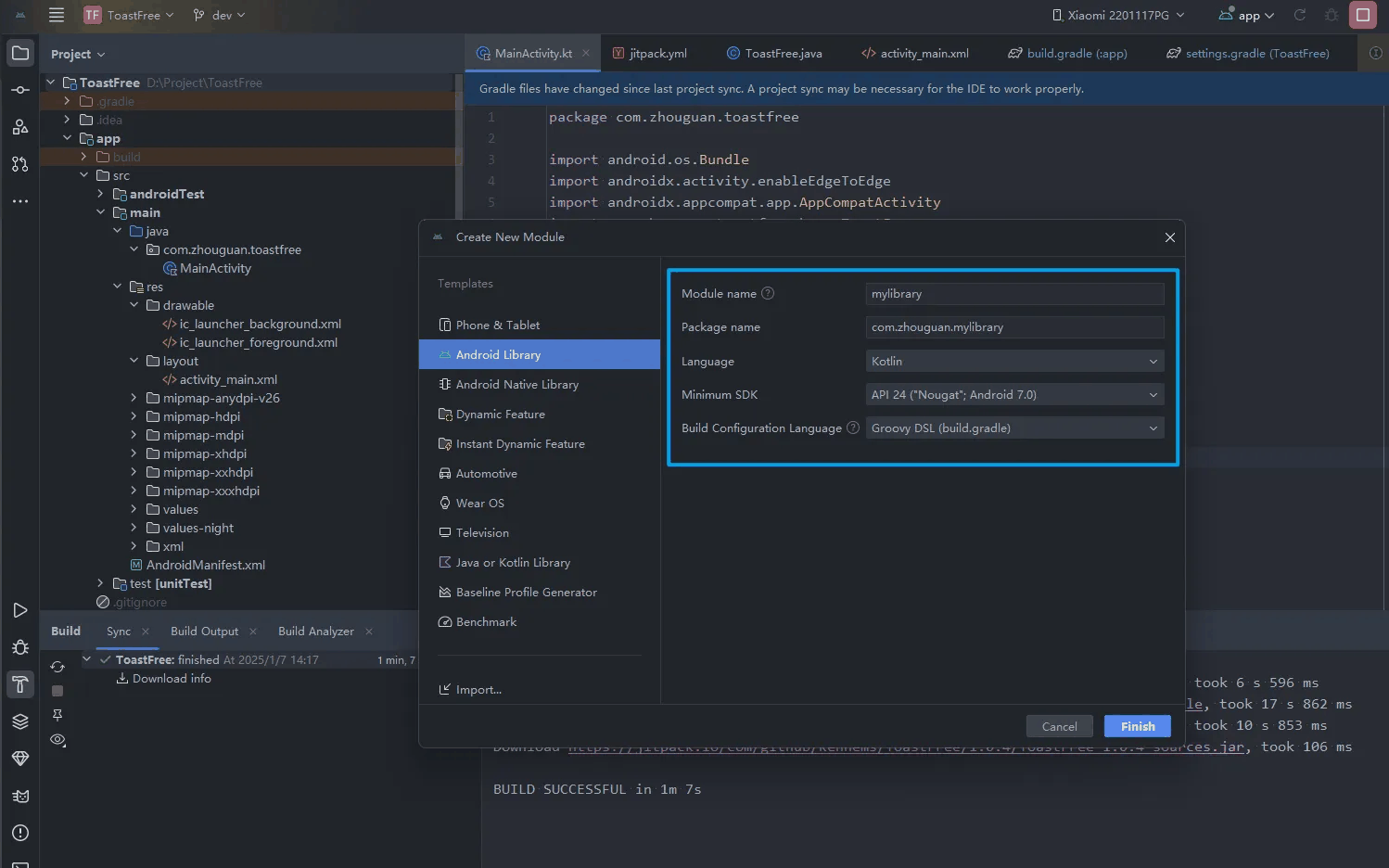Open the Pull Requests sidebar icon

pyautogui.click(x=20, y=164)
